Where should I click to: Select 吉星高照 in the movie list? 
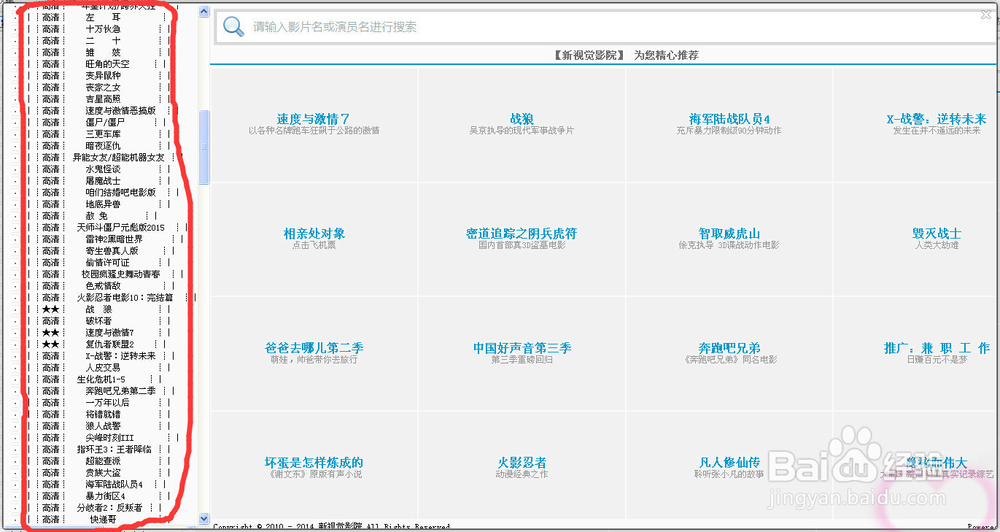pyautogui.click(x=103, y=99)
